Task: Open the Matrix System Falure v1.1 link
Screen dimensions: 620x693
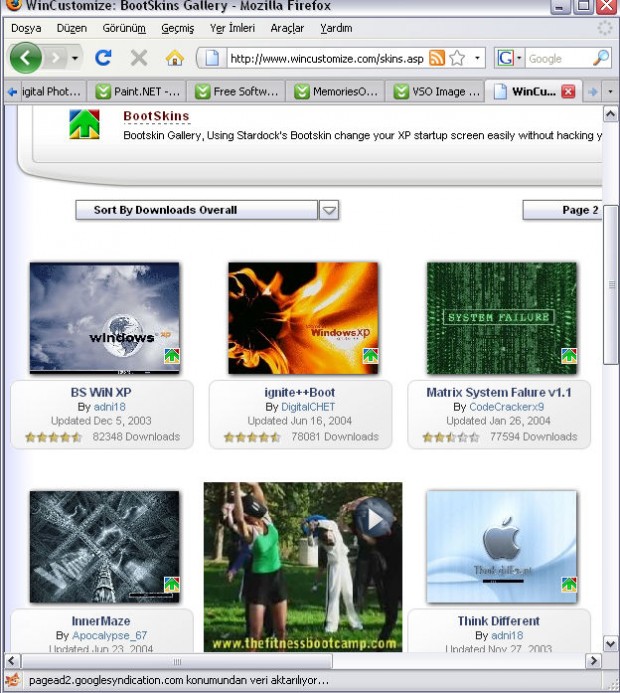Action: point(499,392)
